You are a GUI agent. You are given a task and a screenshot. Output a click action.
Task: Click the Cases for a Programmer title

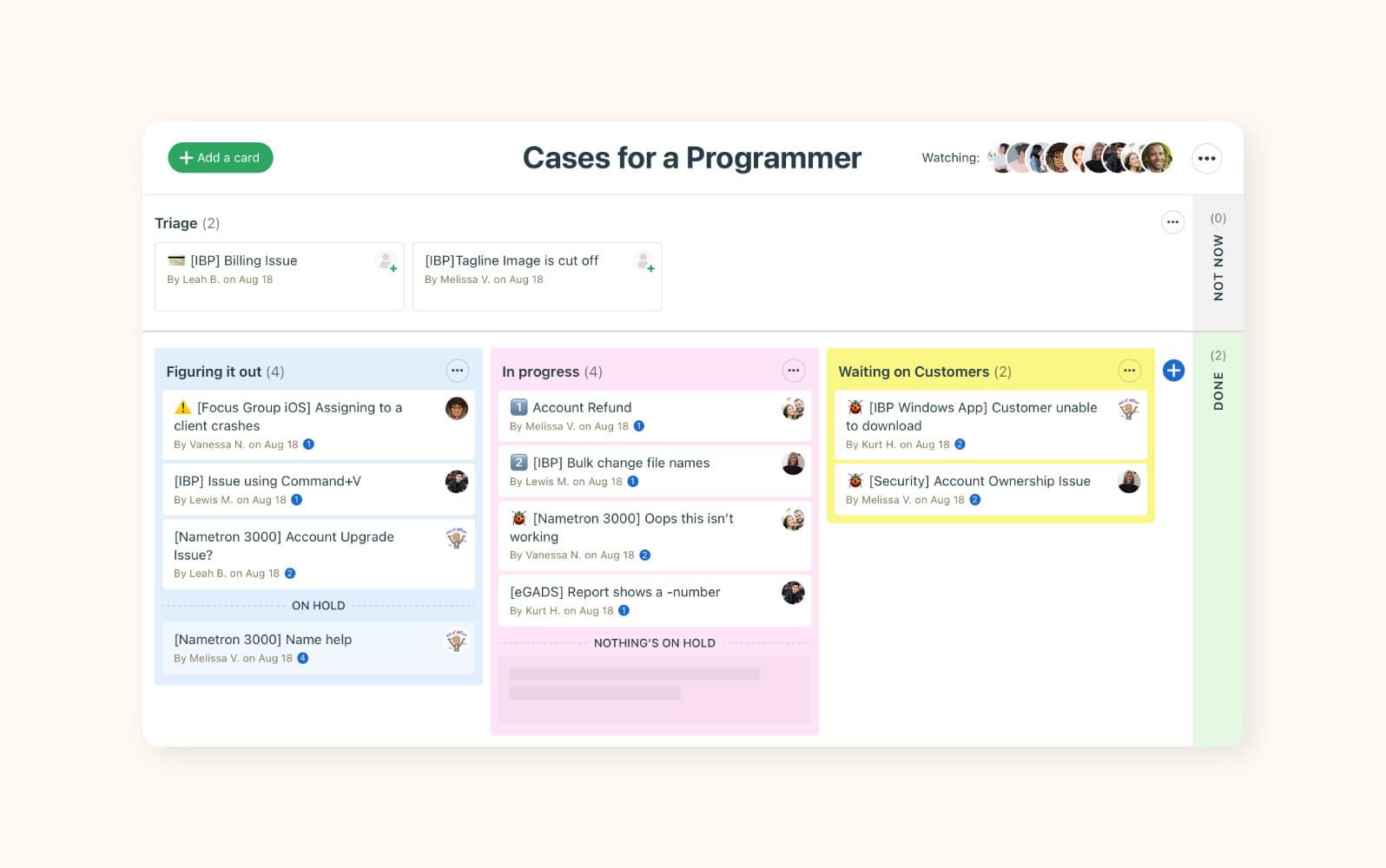click(x=692, y=158)
